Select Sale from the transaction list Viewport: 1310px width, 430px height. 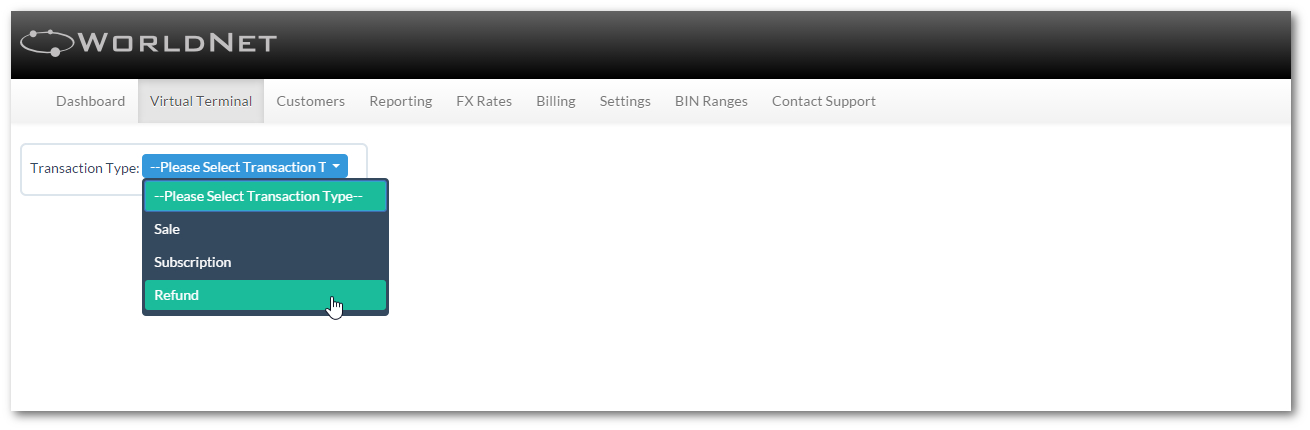[x=265, y=229]
